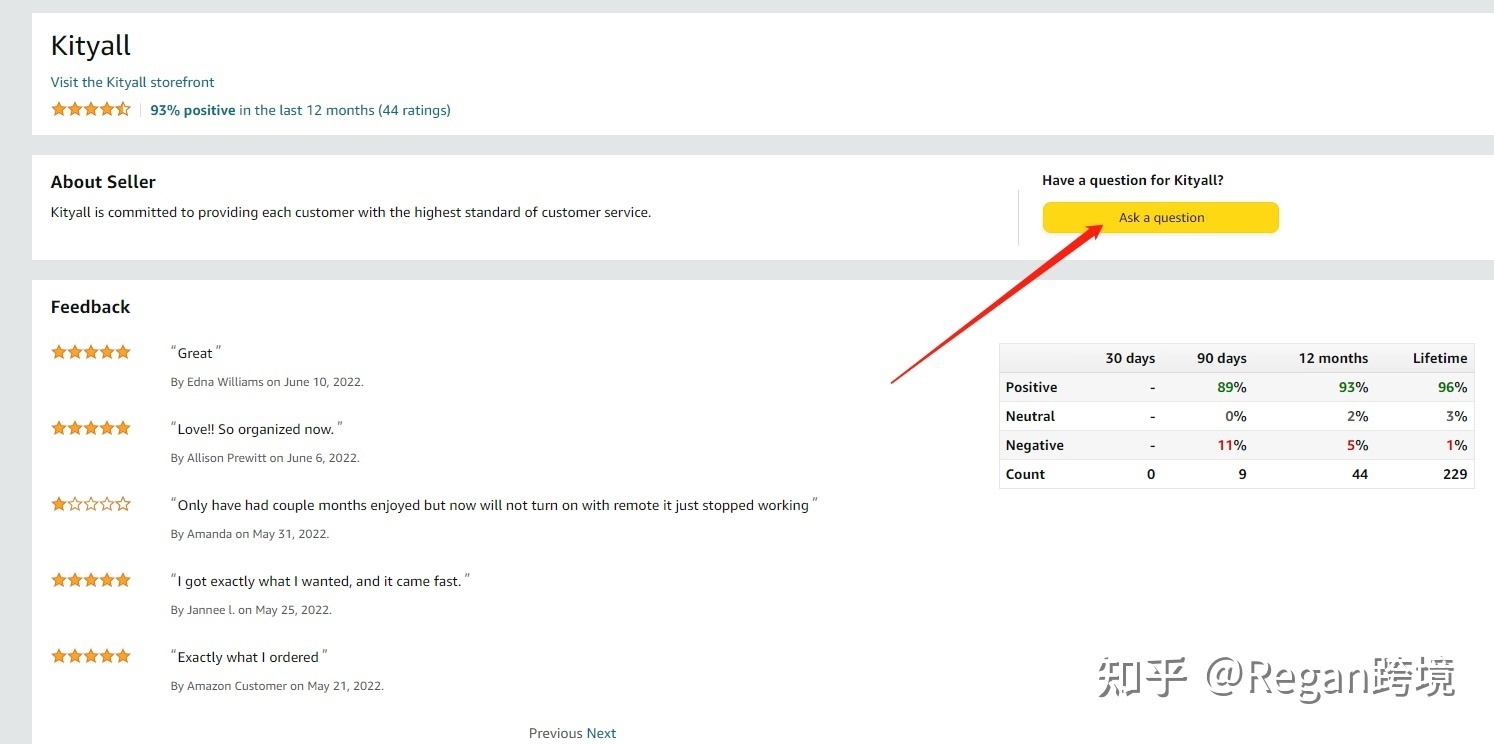Click "By Jannee l. on May 25, 2022"

click(x=251, y=610)
